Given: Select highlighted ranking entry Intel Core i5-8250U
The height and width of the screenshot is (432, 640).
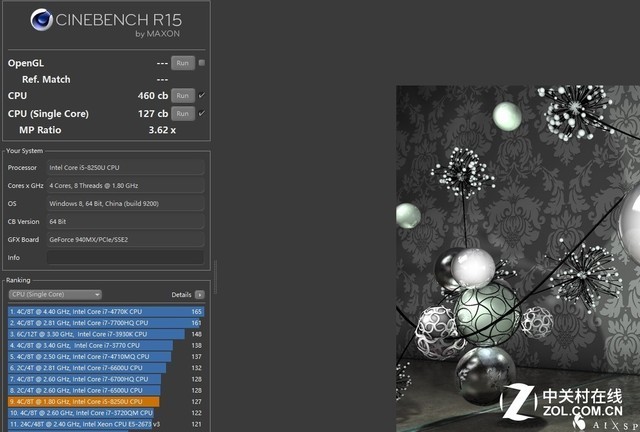Looking at the screenshot, I should (106, 402).
